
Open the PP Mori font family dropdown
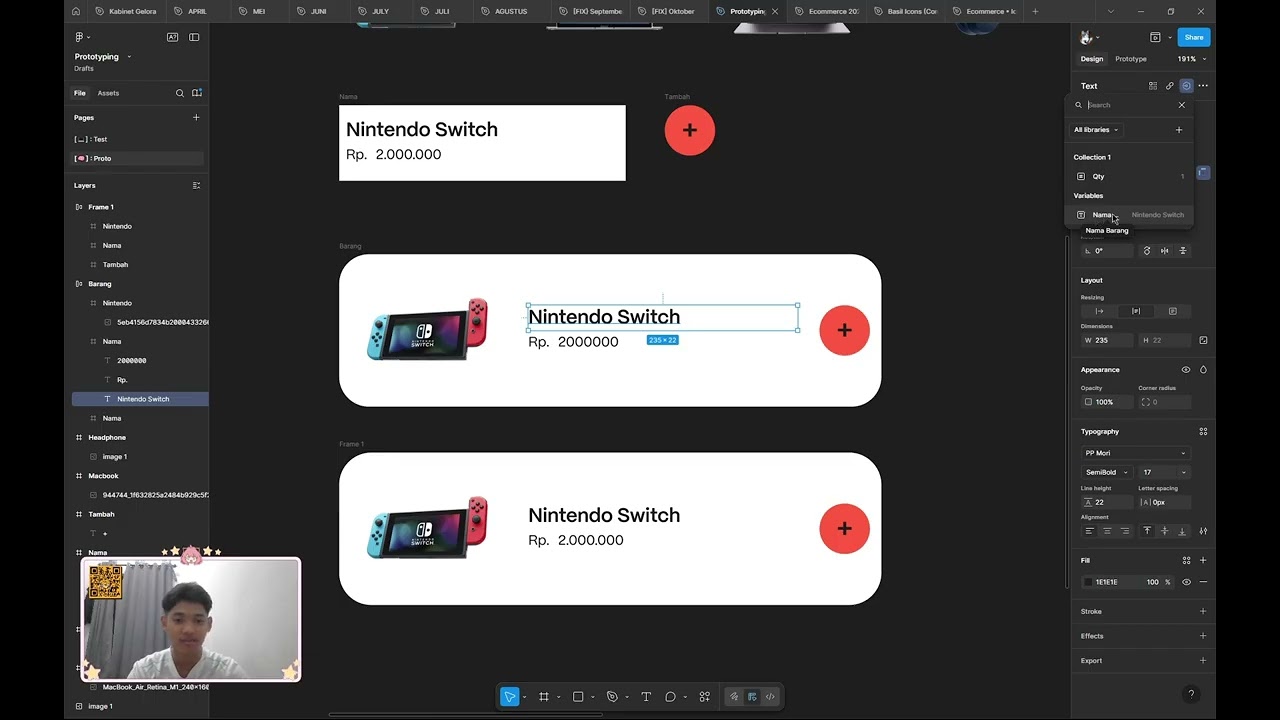[1136, 453]
